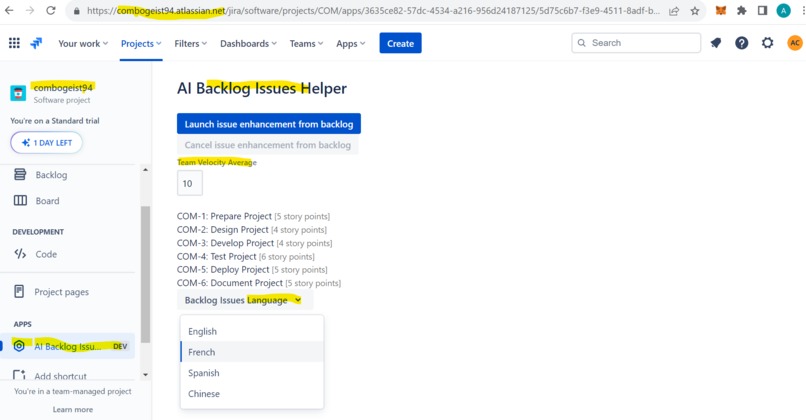Click the blue Create button
This screenshot has width=806, height=420.
[400, 43]
